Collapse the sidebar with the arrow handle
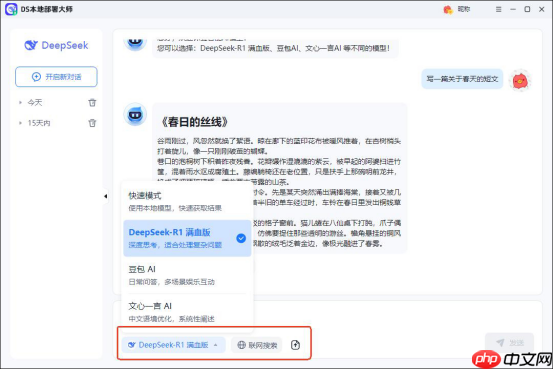 105,196
